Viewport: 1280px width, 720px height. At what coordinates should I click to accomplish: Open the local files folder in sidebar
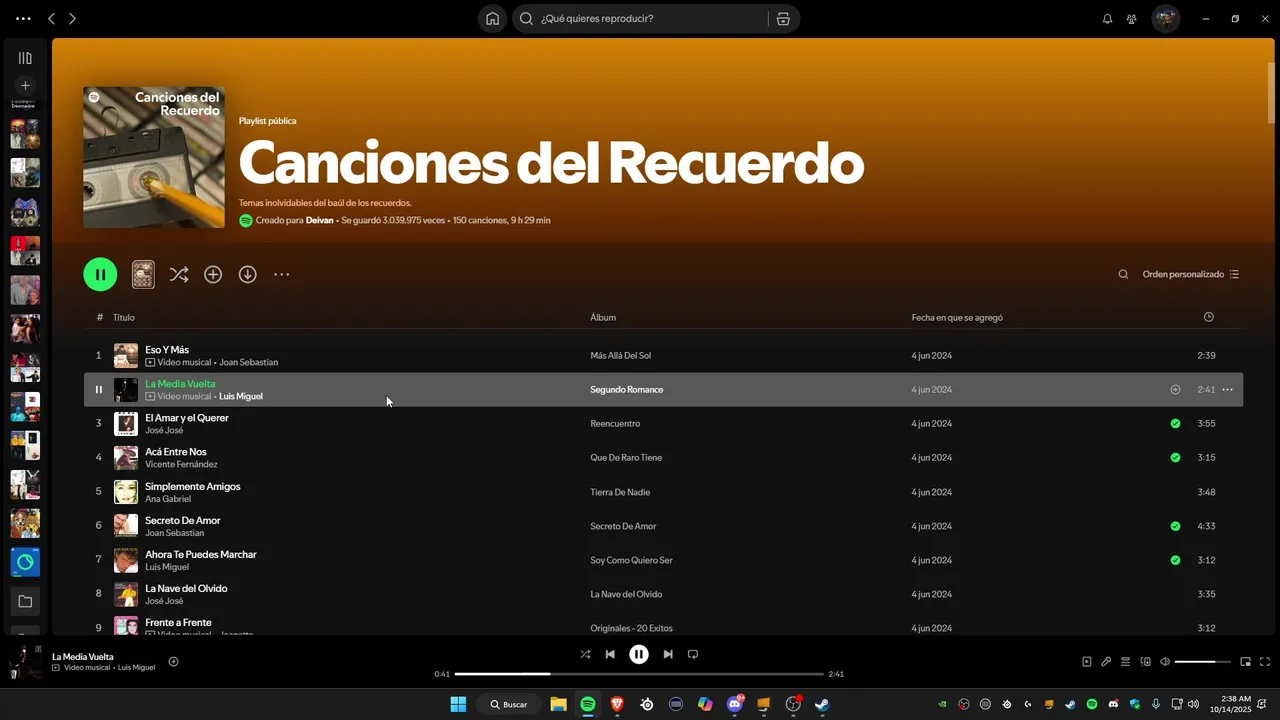pos(25,601)
